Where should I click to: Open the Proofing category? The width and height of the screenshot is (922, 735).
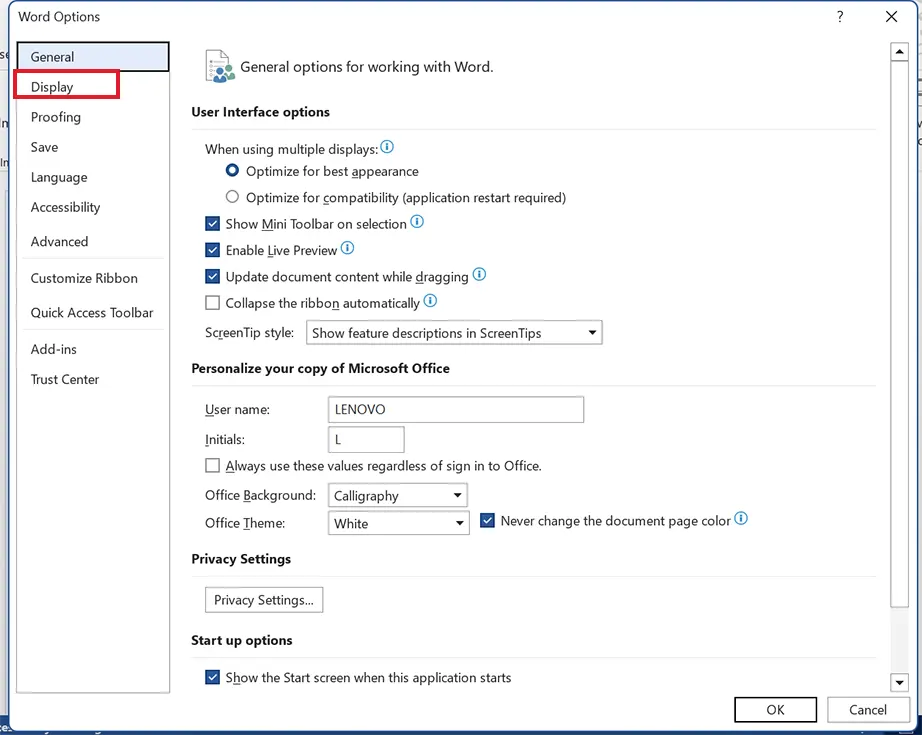[93, 117]
